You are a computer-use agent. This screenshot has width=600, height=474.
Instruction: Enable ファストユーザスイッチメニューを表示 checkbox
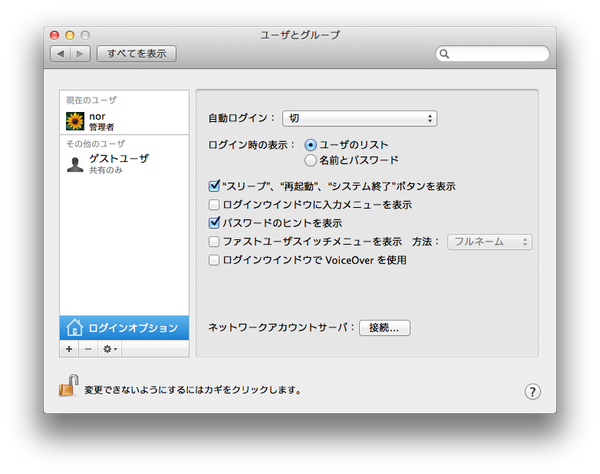click(x=214, y=241)
